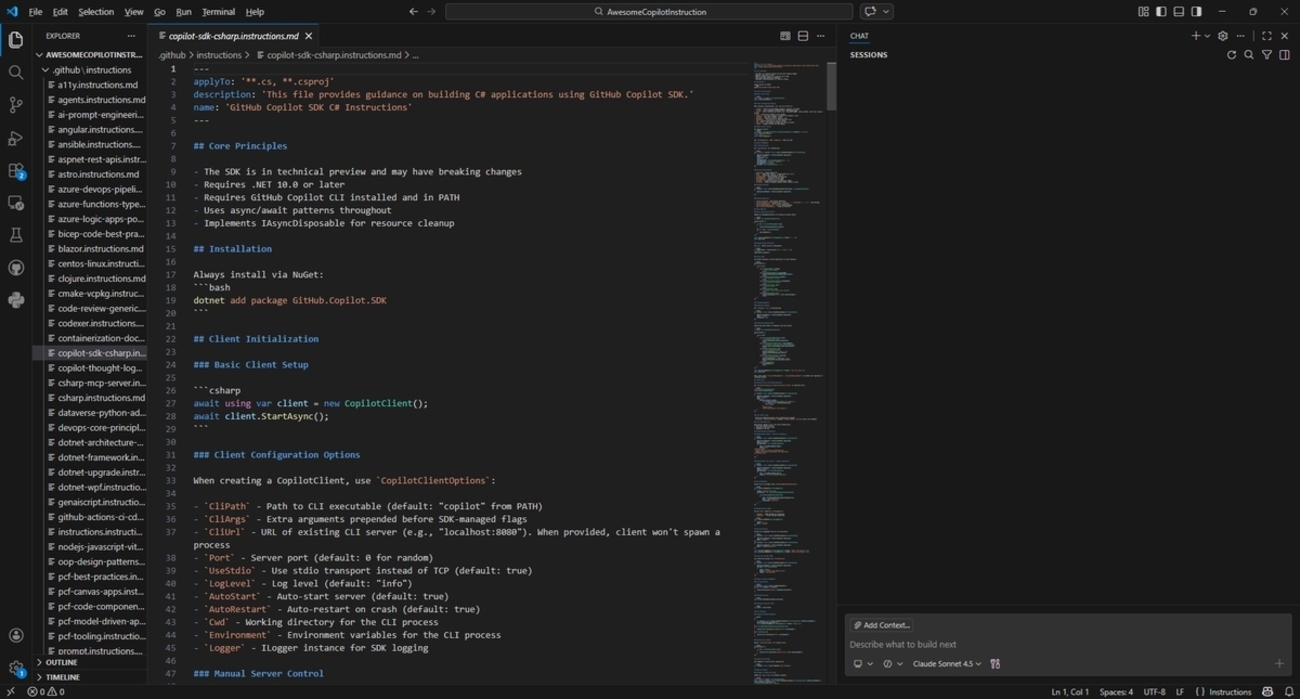Screen dimensions: 1300x699
Task: Collapse the .github\instructions folder
Action: (x=91, y=70)
